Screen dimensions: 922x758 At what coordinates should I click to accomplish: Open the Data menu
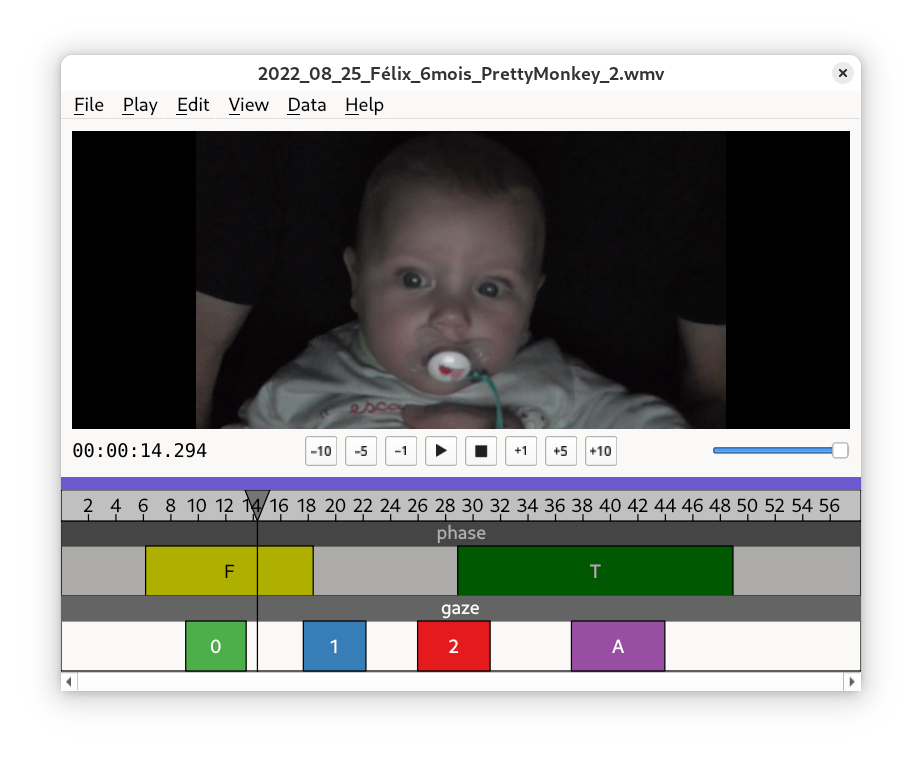point(306,105)
